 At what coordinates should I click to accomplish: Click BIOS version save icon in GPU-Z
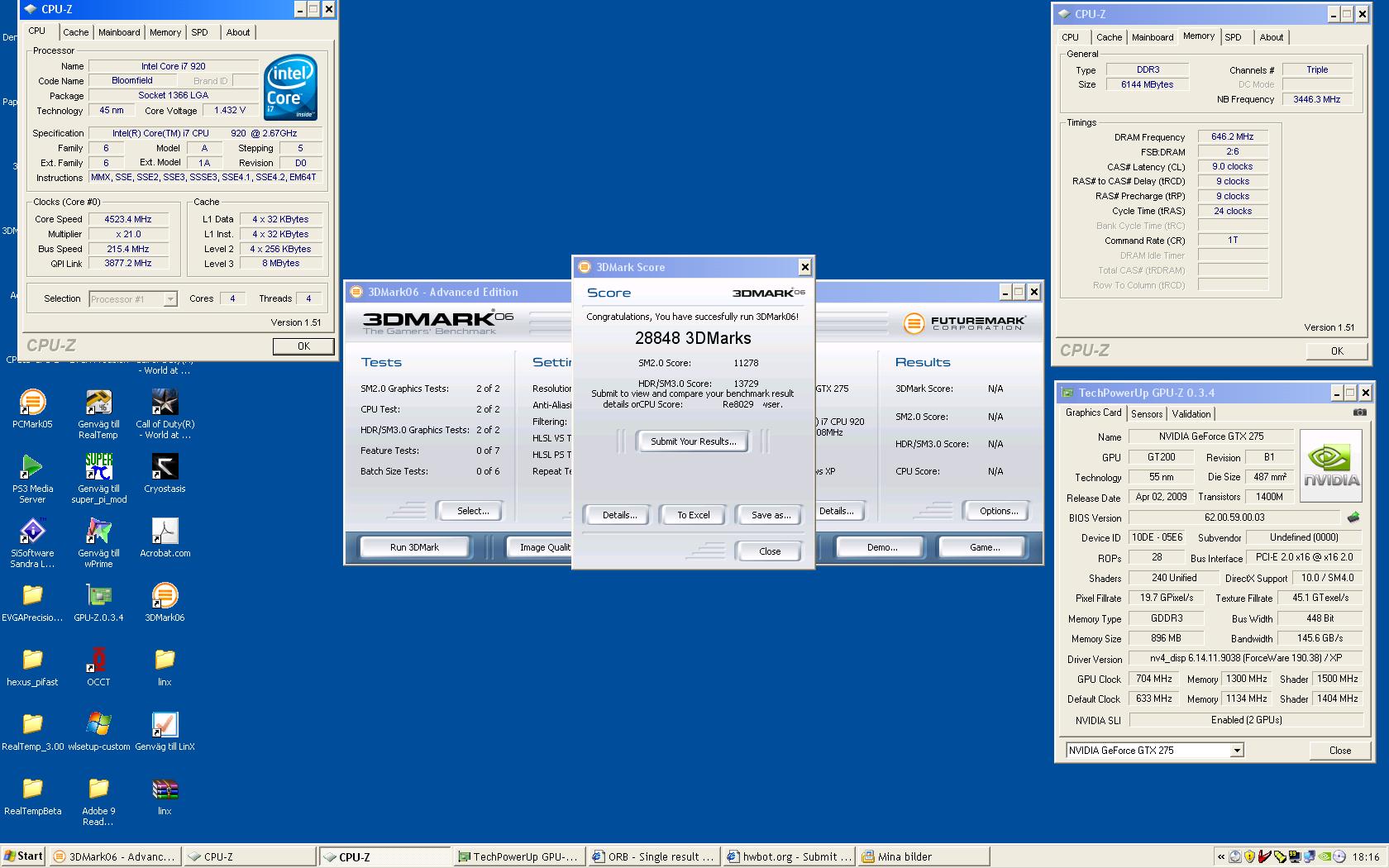tap(1353, 517)
